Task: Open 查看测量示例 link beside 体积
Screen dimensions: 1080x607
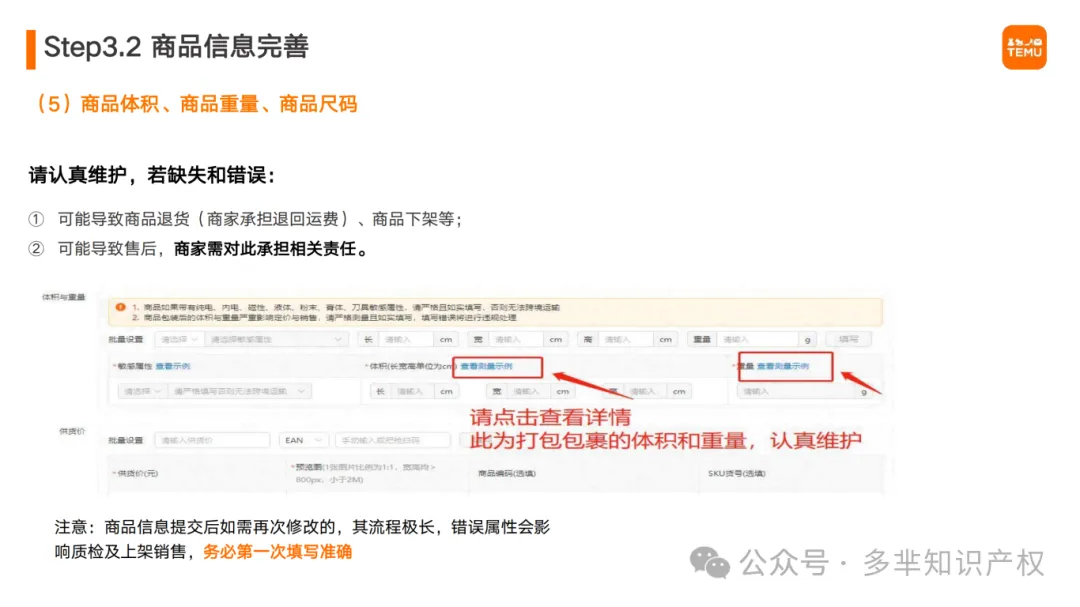Action: click(x=486, y=367)
